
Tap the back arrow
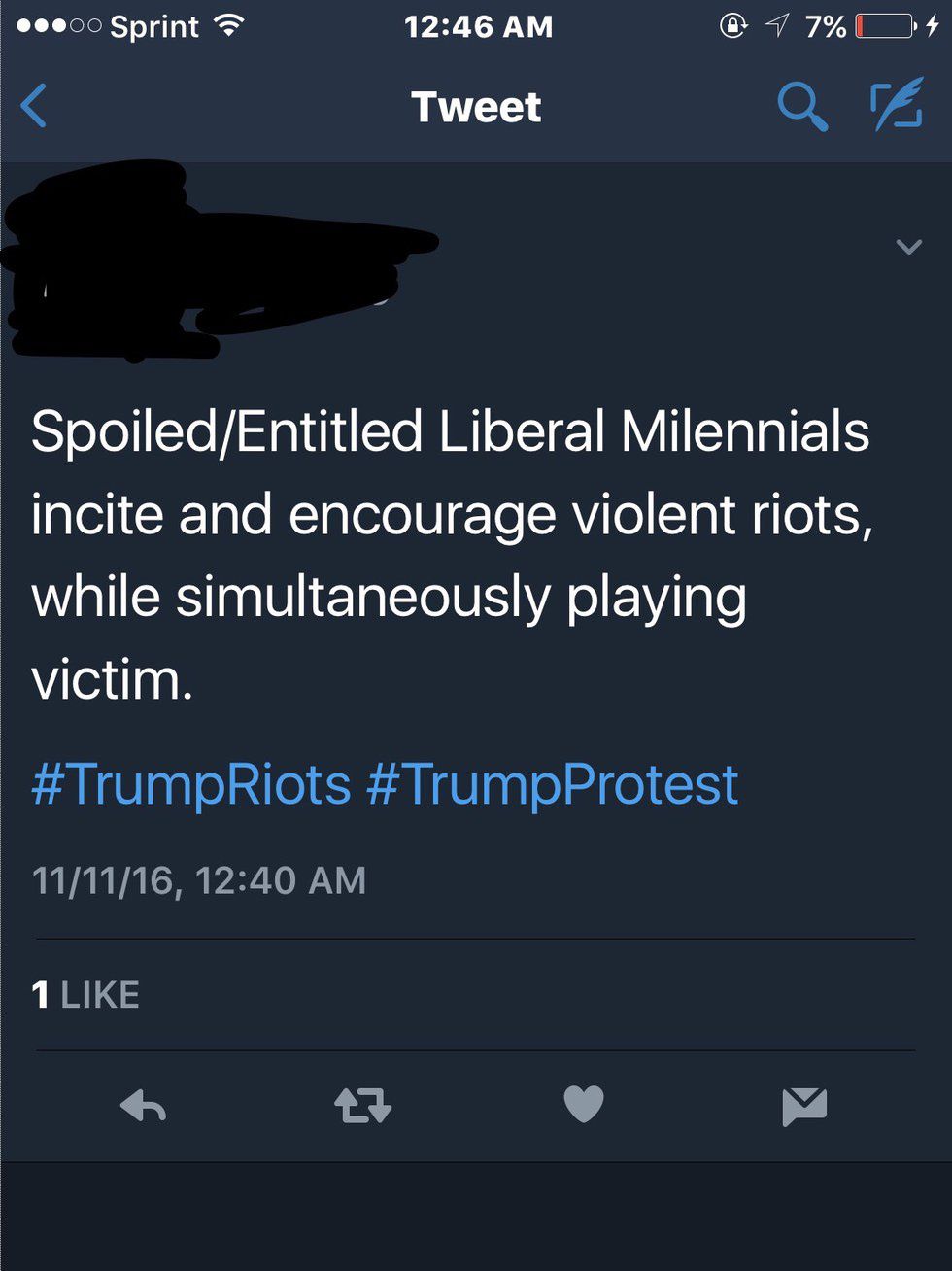coord(34,106)
